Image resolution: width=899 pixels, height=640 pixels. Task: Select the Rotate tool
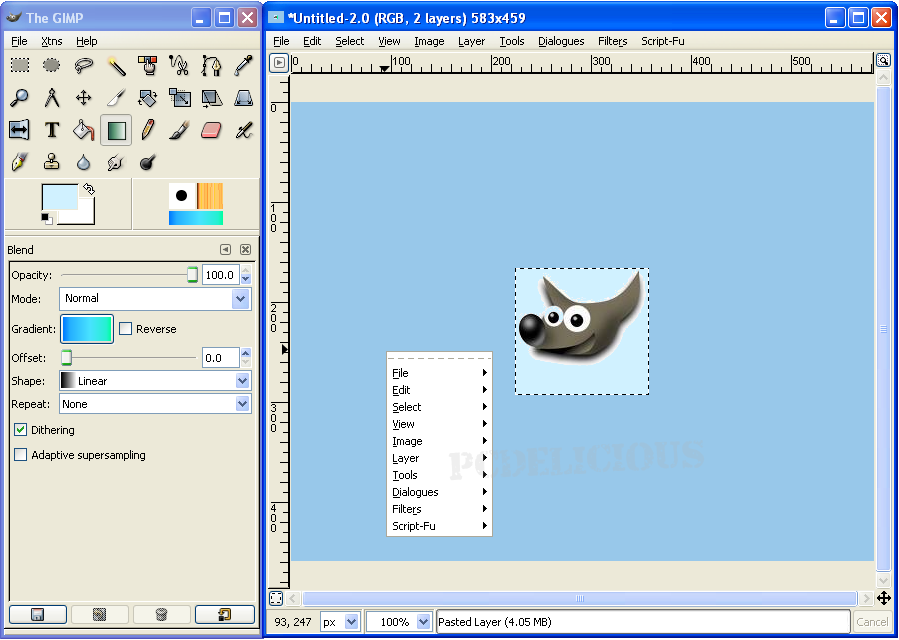148,97
